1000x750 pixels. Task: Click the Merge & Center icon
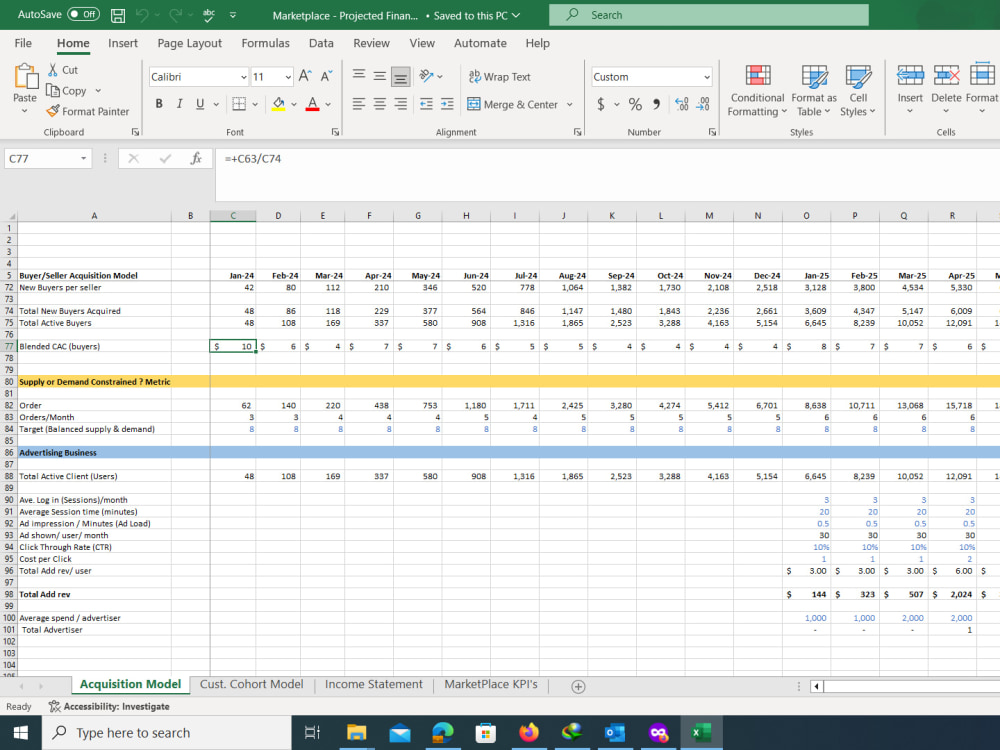tap(474, 104)
